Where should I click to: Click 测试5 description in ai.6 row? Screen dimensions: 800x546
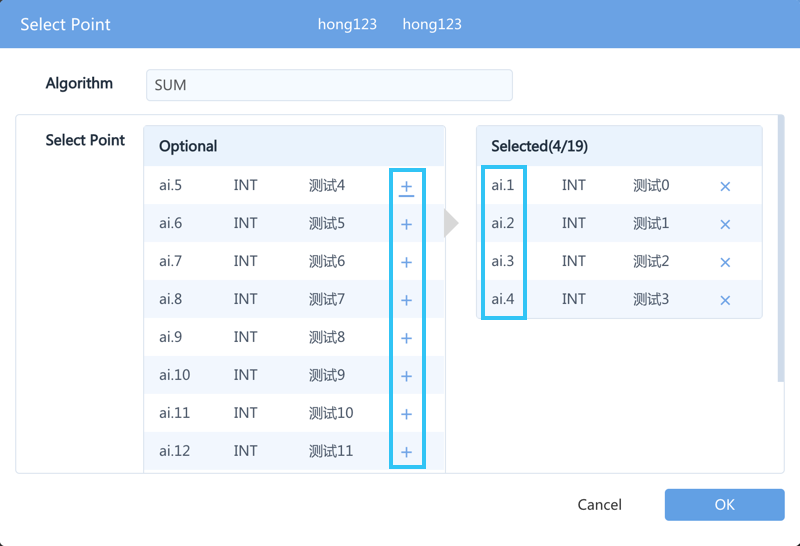(x=327, y=223)
